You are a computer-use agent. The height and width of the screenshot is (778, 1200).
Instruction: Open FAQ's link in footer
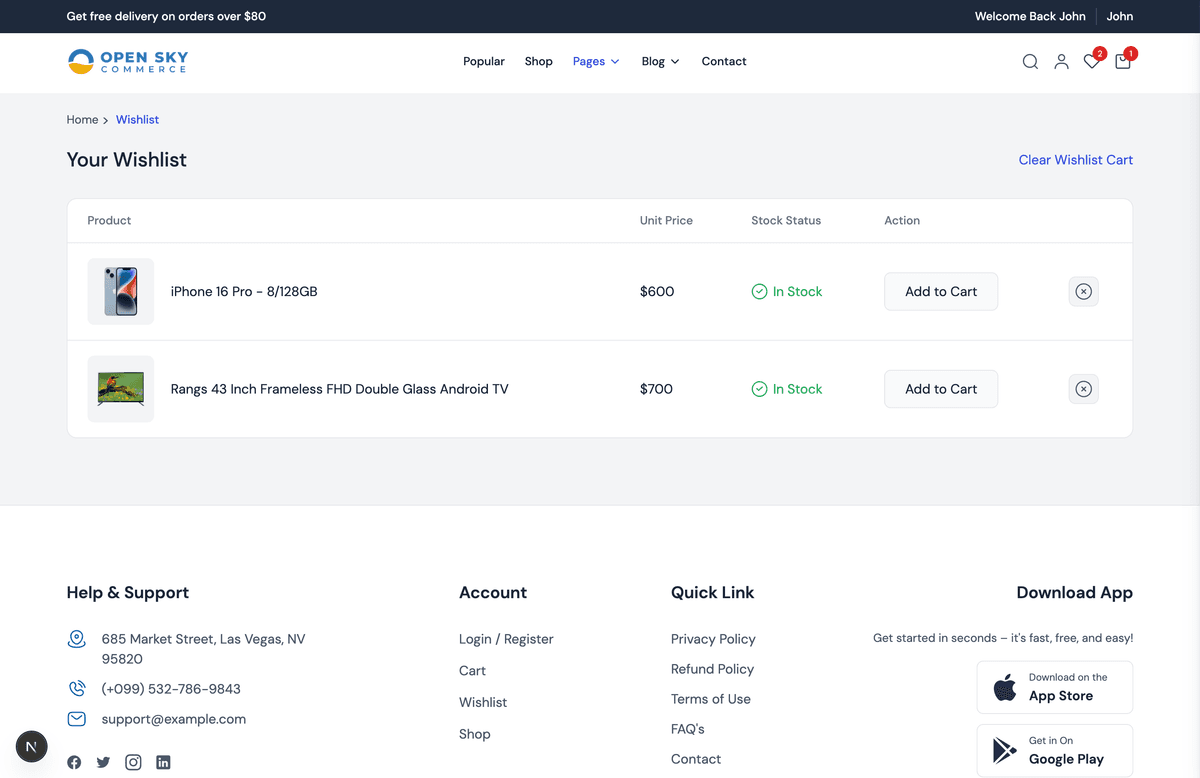point(688,729)
